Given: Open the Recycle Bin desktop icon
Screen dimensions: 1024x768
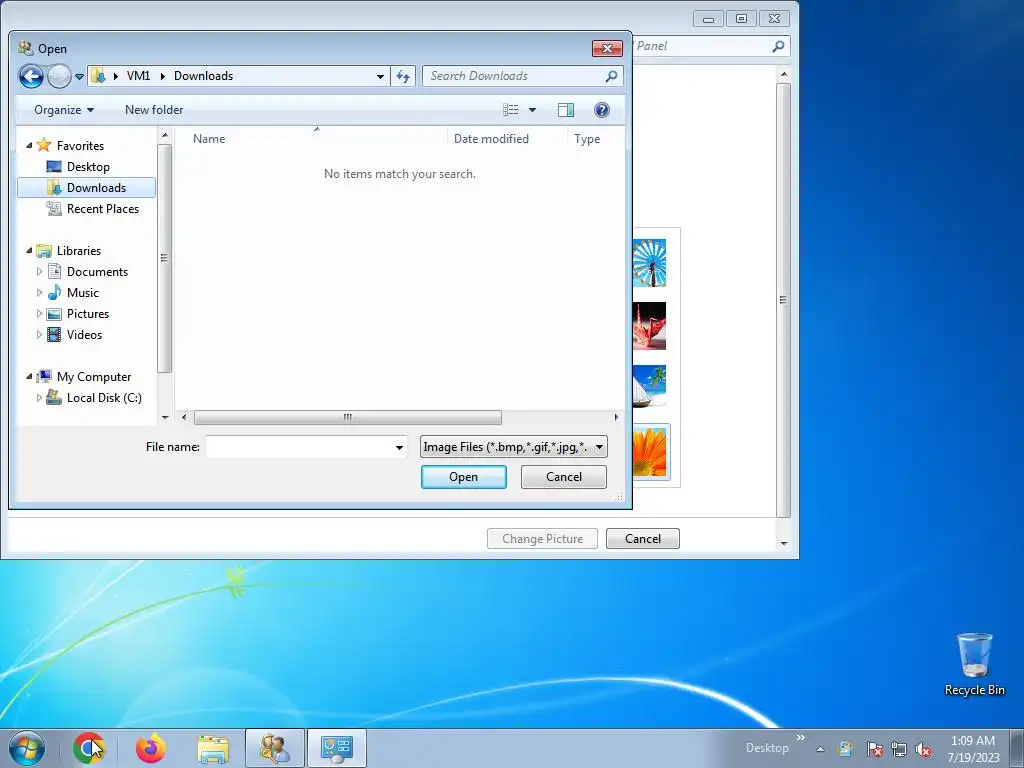Looking at the screenshot, I should (974, 664).
